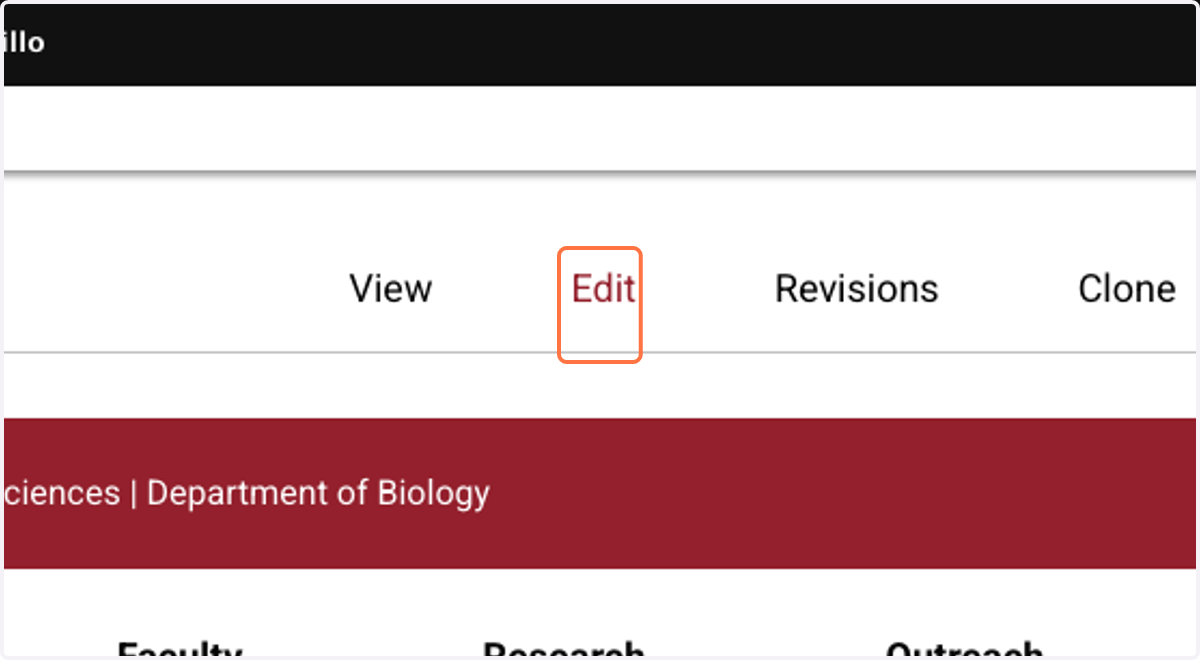Select the Clone tab
The width and height of the screenshot is (1200, 660).
click(x=1127, y=289)
